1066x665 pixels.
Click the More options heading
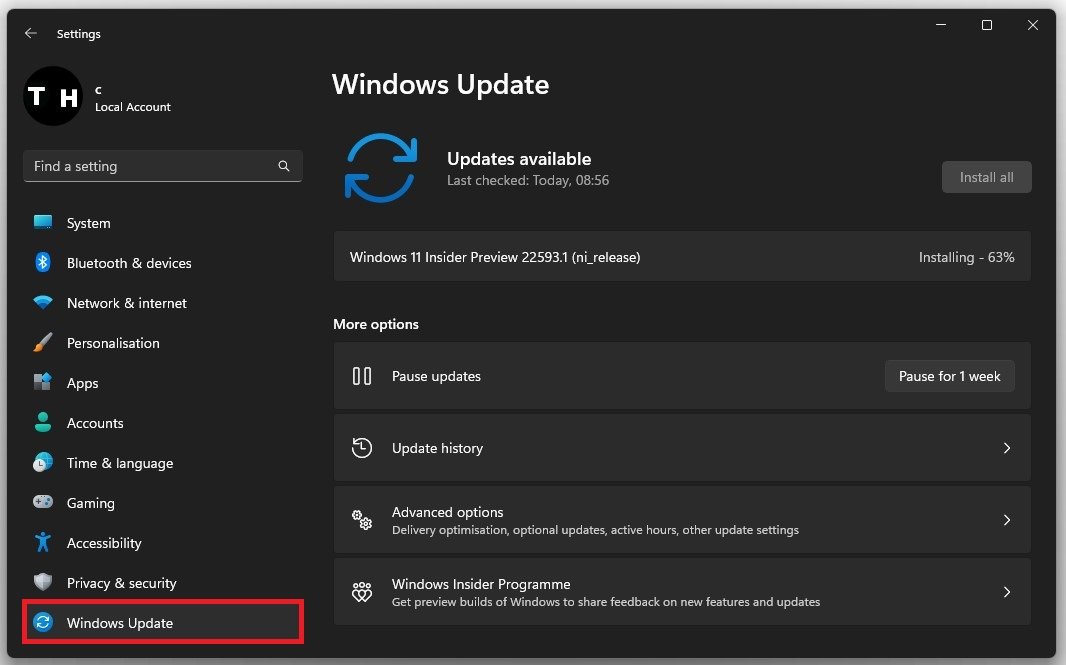[376, 324]
